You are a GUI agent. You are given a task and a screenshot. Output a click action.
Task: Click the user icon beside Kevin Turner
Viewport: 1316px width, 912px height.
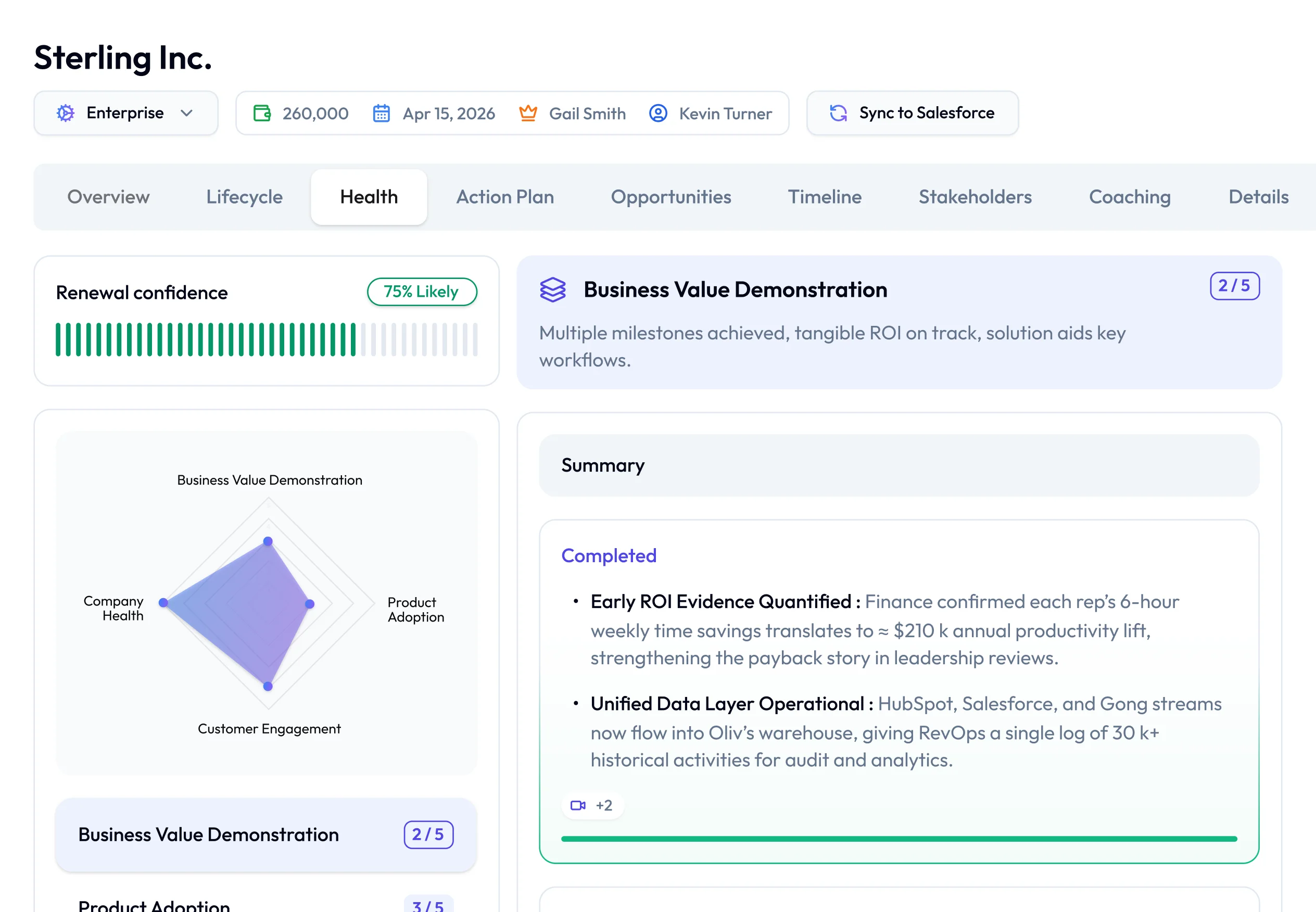[x=659, y=113]
